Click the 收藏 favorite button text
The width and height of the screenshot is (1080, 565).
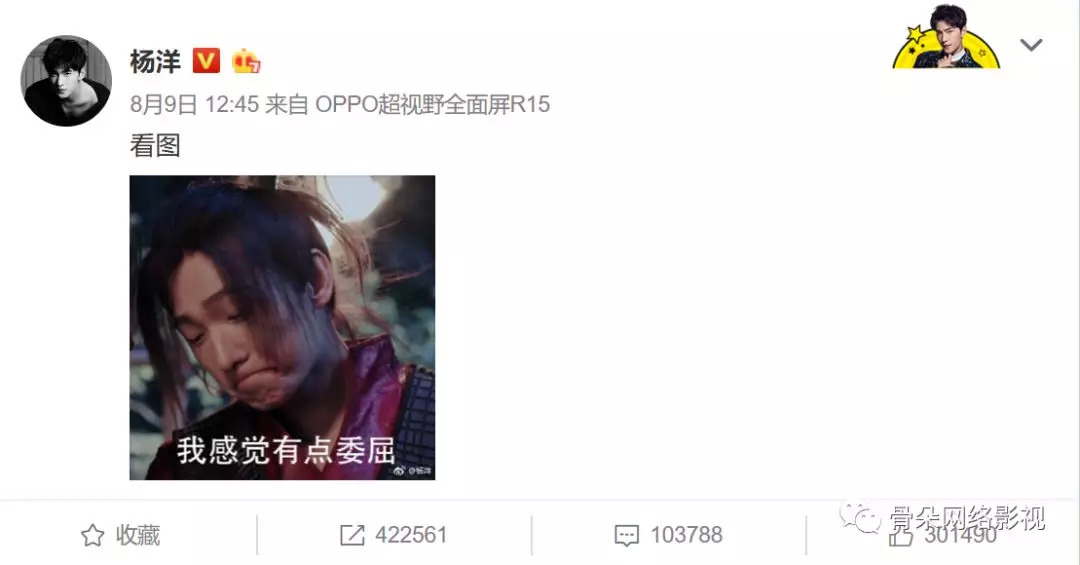(138, 535)
